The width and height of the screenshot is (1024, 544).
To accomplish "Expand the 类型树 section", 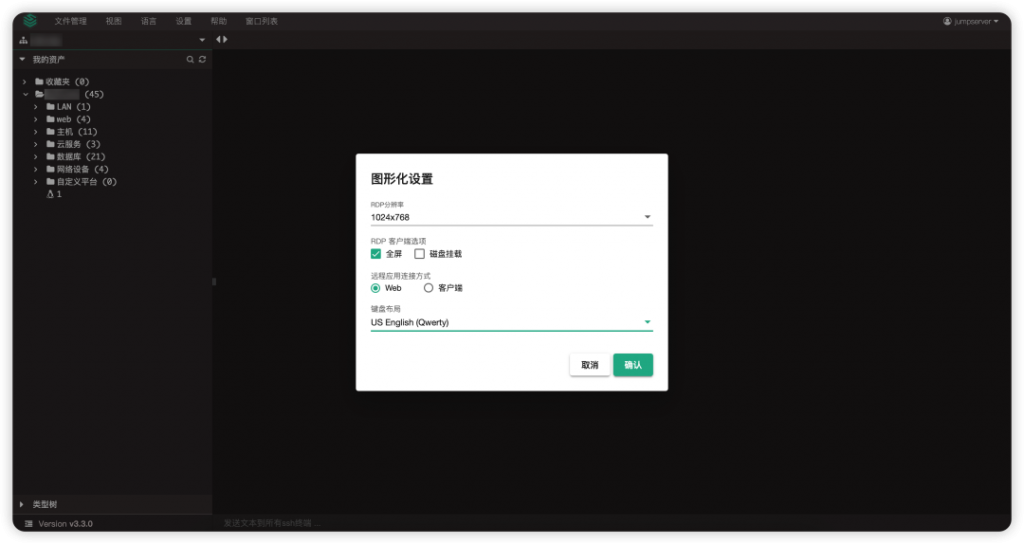I will pyautogui.click(x=22, y=504).
